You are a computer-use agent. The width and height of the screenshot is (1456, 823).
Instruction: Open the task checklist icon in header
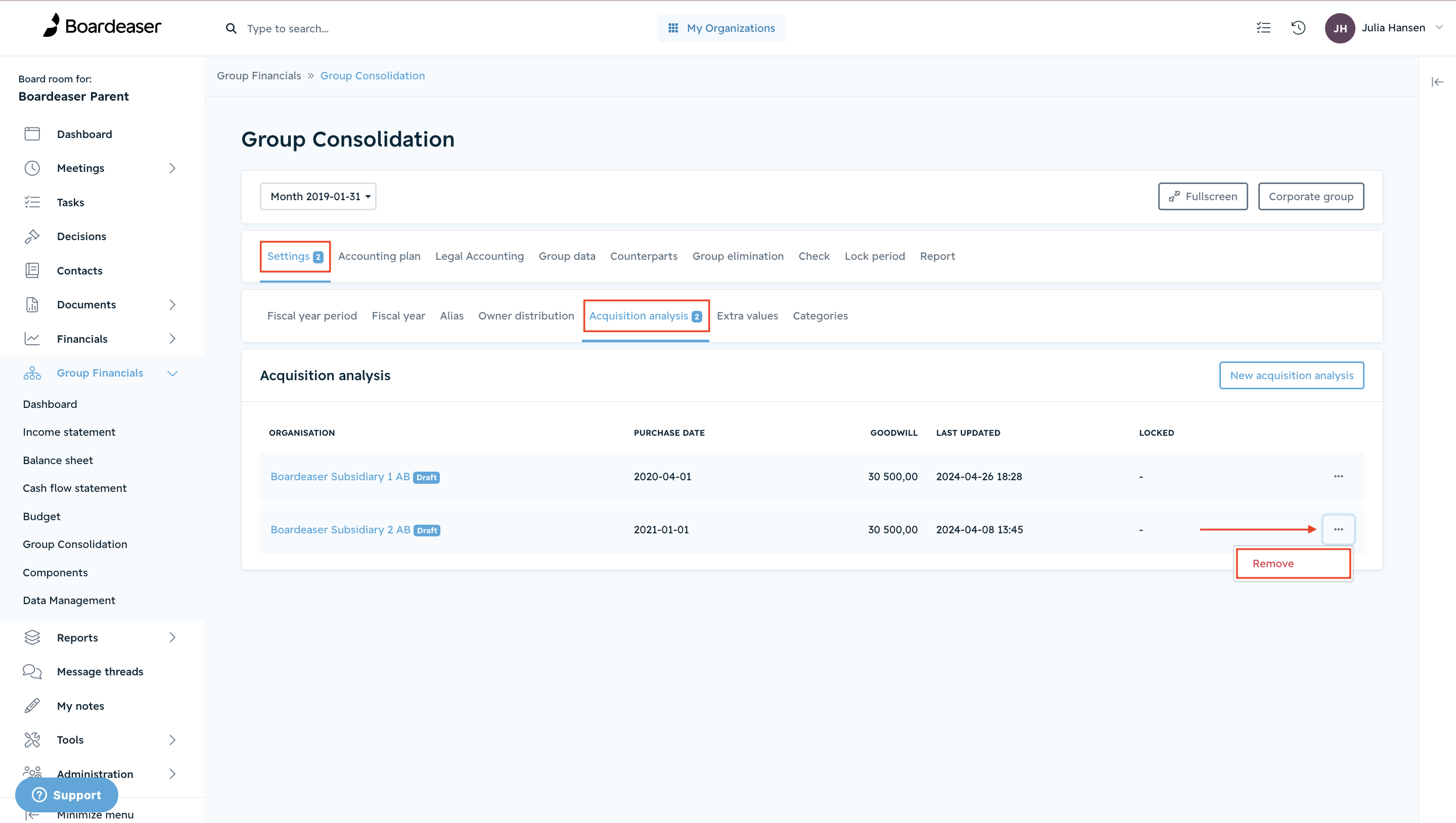pyautogui.click(x=1263, y=28)
